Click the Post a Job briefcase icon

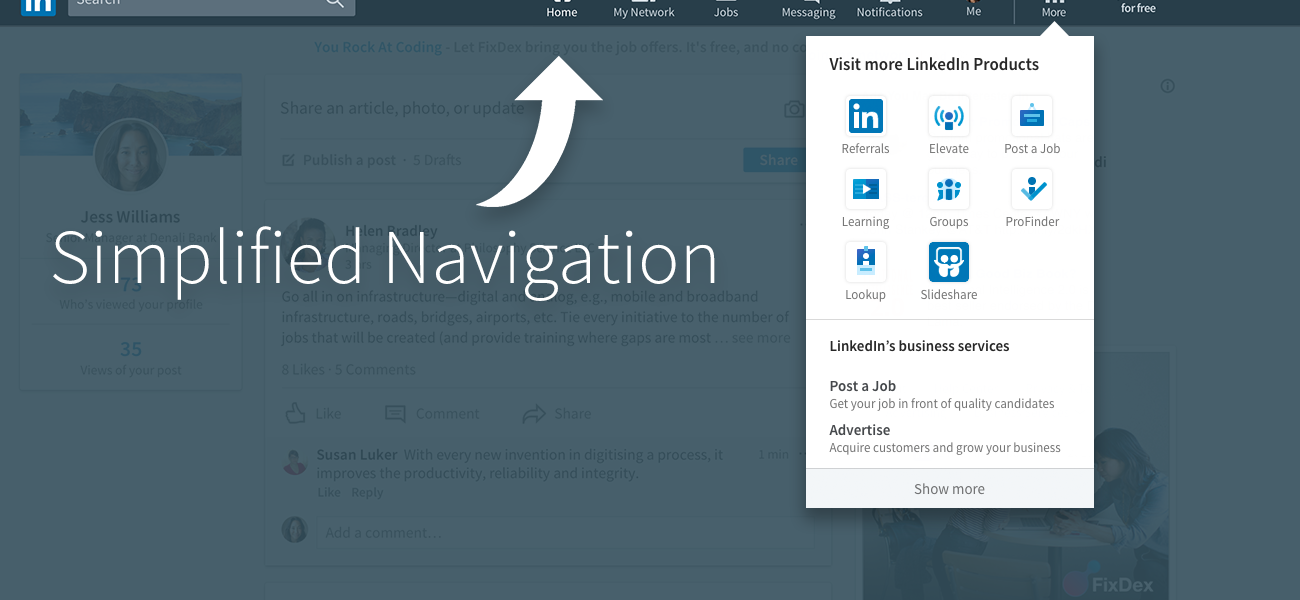pos(1031,116)
